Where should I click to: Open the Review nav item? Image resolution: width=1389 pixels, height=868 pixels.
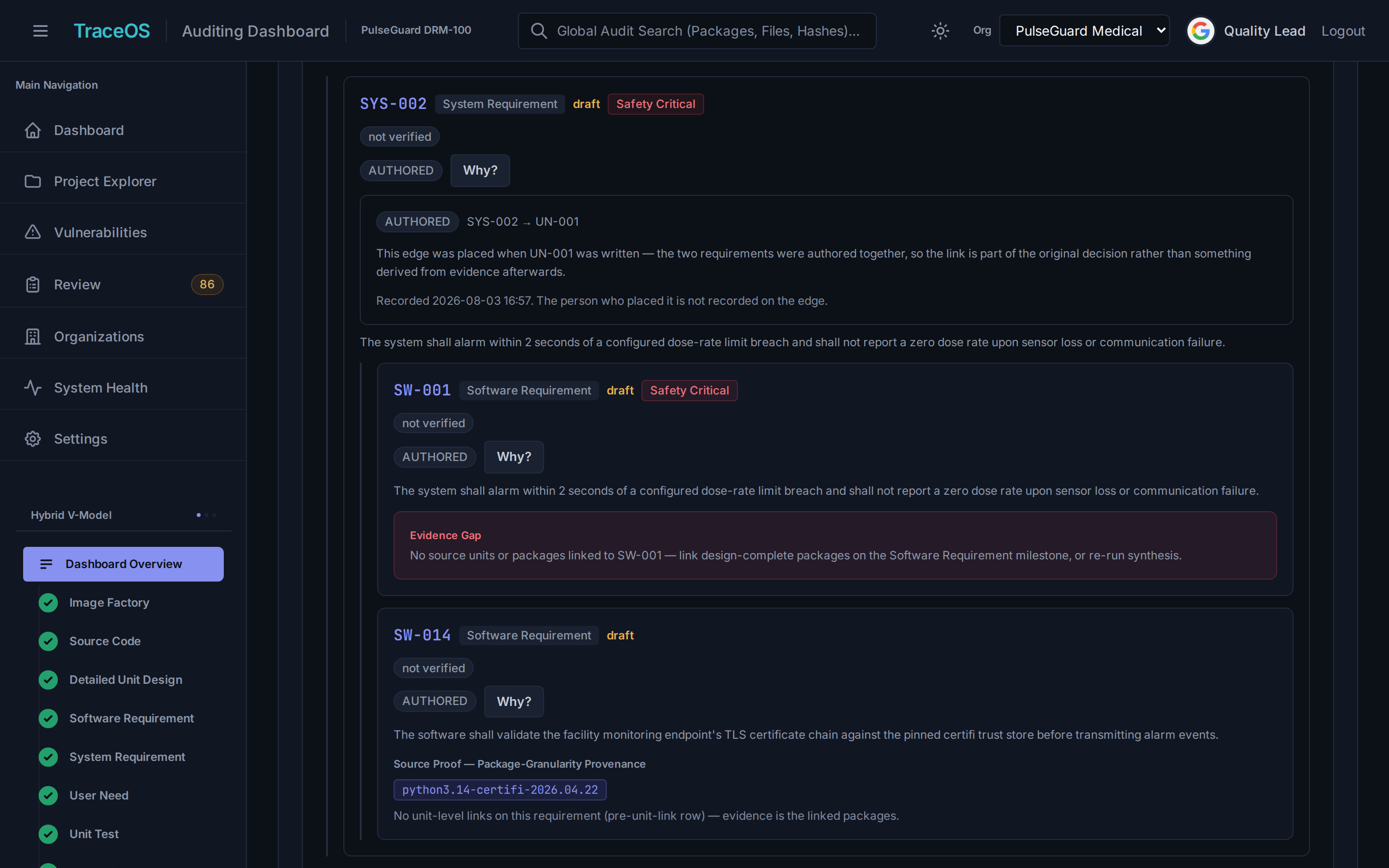[x=123, y=285]
